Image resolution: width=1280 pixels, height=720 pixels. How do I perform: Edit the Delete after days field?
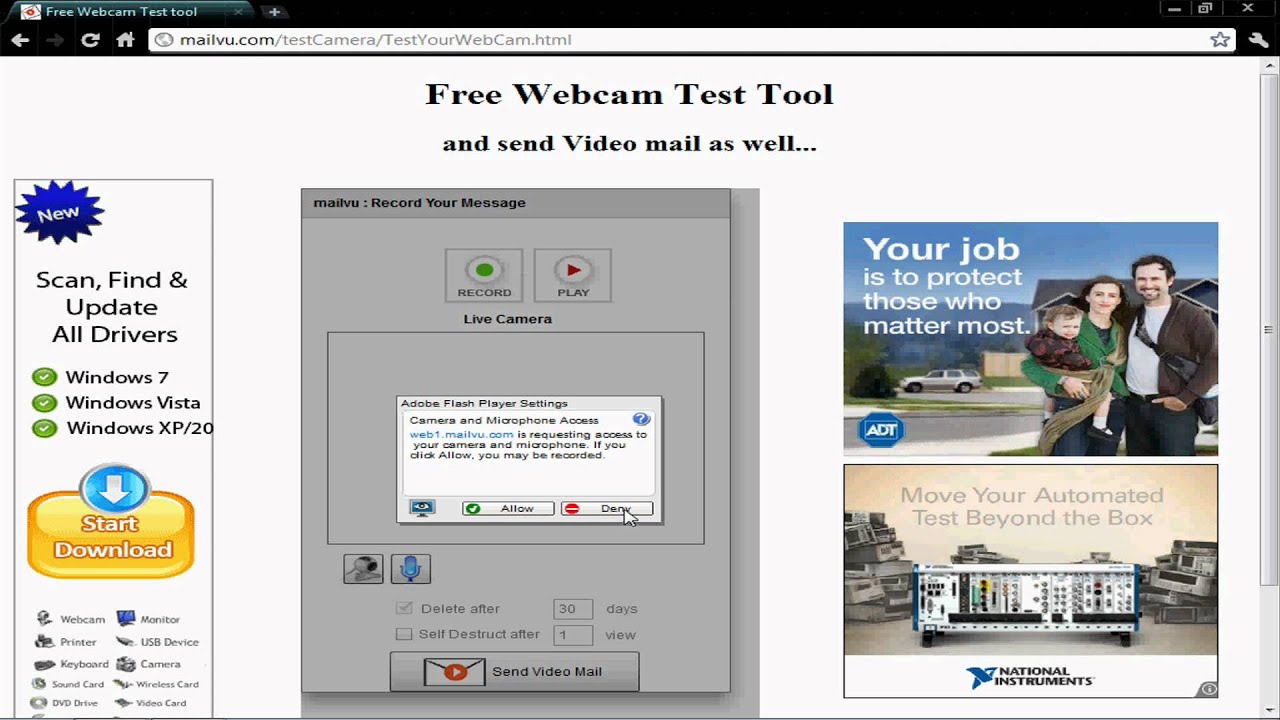coord(573,609)
